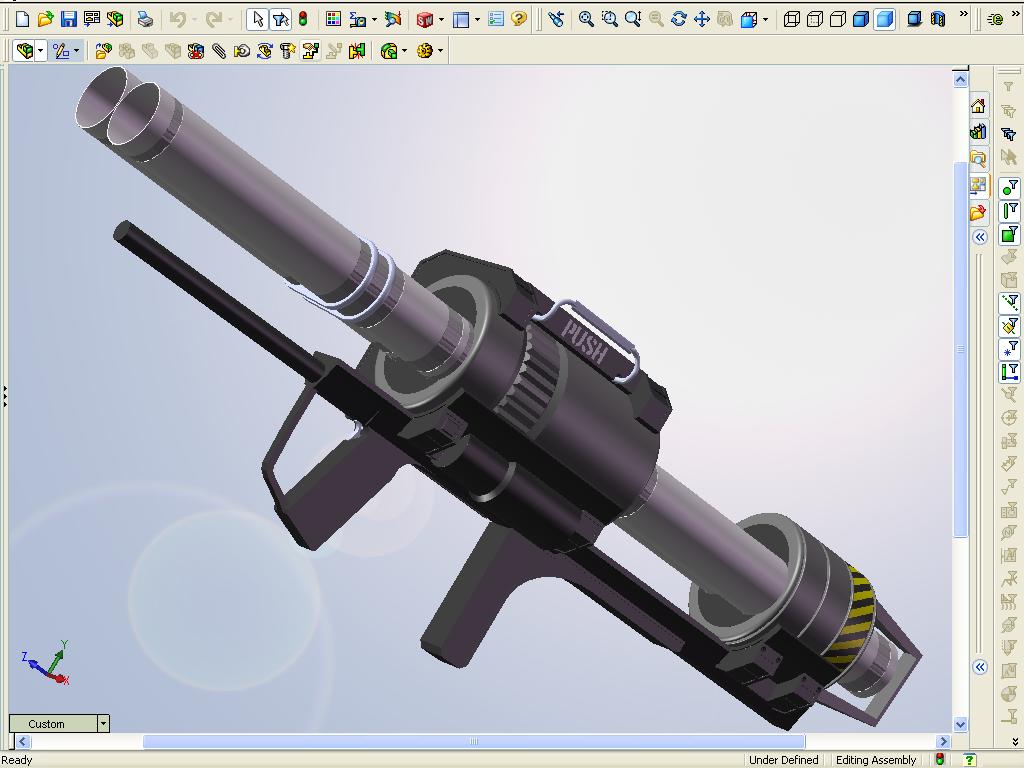Click the horizontal scrollbar right arrow

[x=942, y=741]
